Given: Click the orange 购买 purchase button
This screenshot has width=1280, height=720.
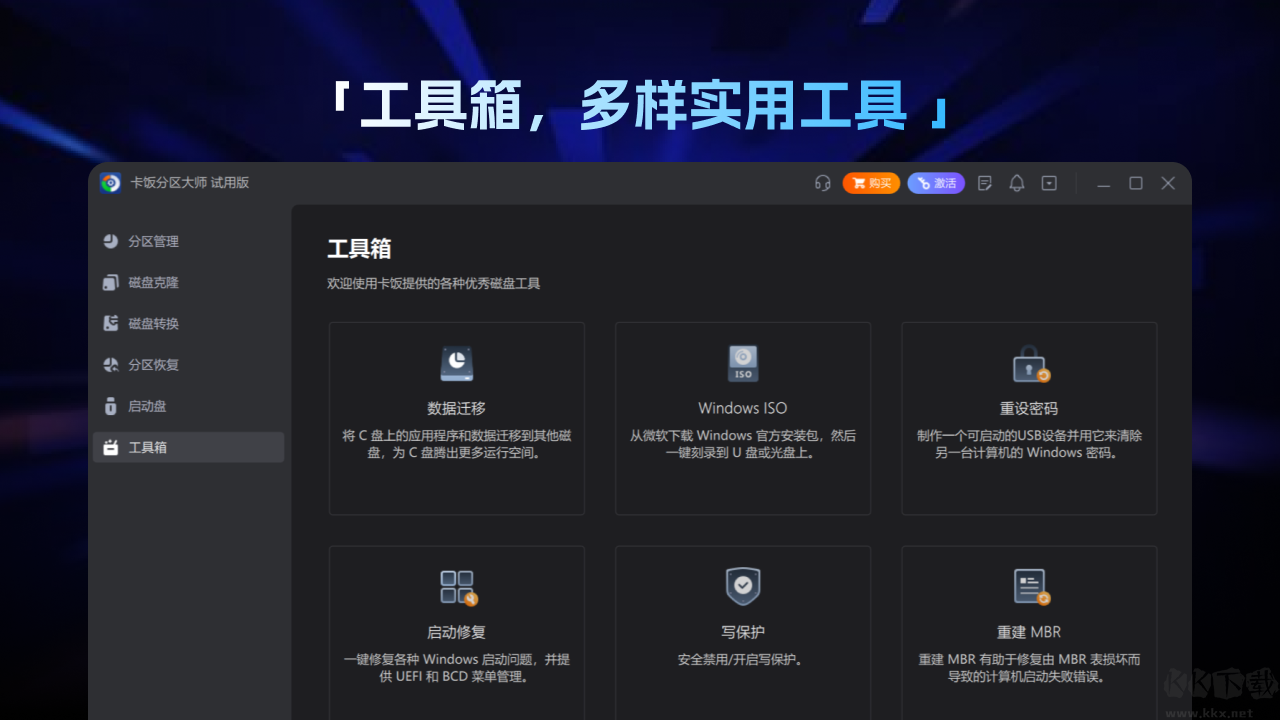Looking at the screenshot, I should 871,183.
